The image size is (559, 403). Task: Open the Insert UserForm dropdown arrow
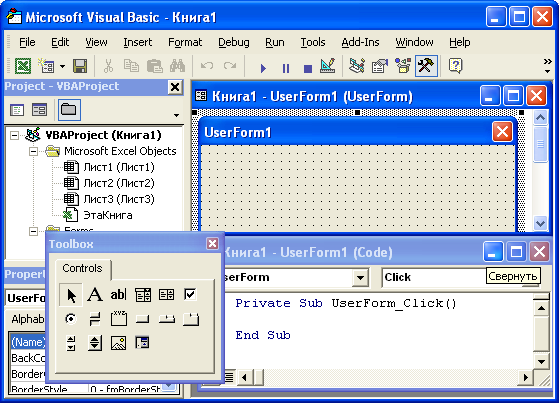pyautogui.click(x=62, y=66)
